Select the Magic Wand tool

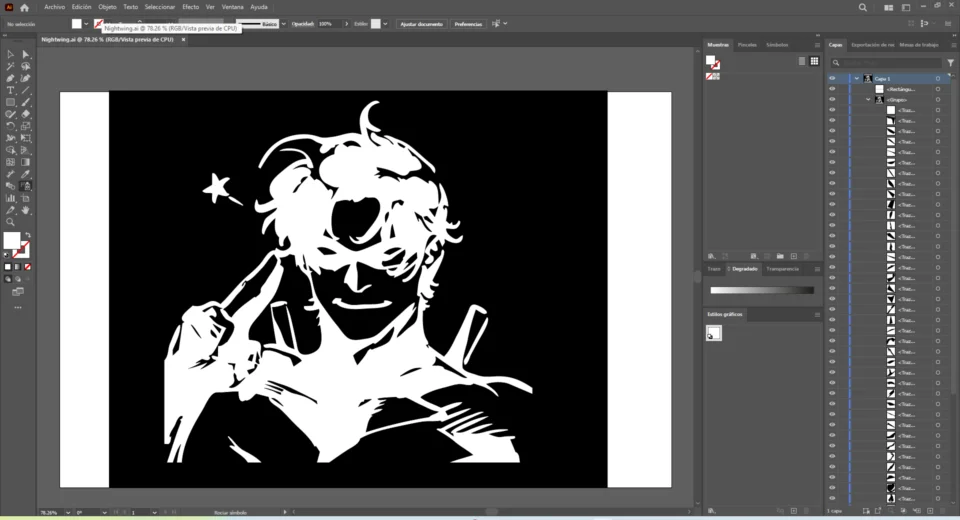tap(10, 66)
